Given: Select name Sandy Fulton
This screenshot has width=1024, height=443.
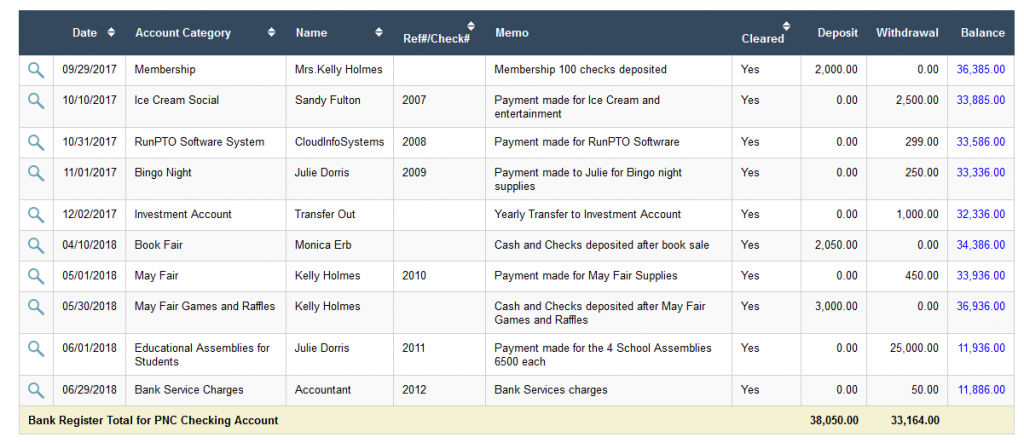Looking at the screenshot, I should click(327, 100).
